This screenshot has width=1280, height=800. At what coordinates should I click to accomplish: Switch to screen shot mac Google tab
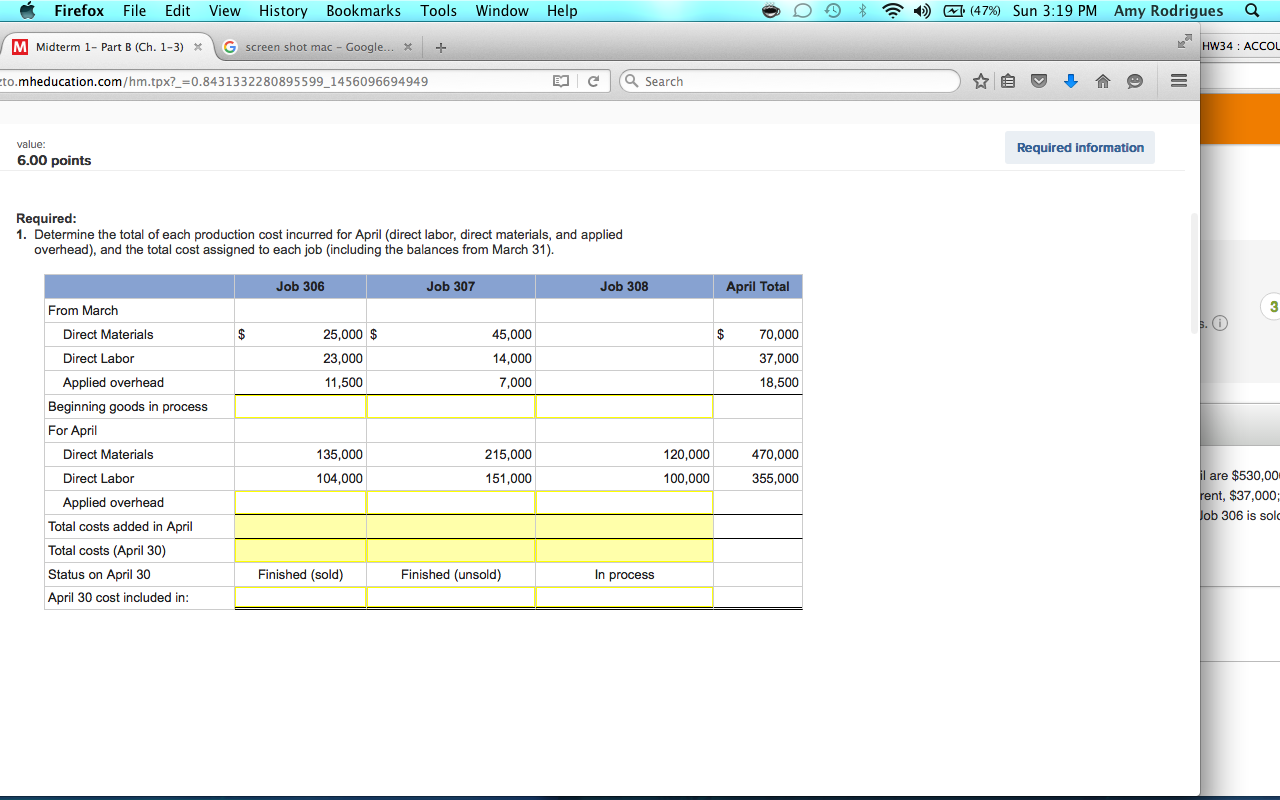(x=317, y=47)
